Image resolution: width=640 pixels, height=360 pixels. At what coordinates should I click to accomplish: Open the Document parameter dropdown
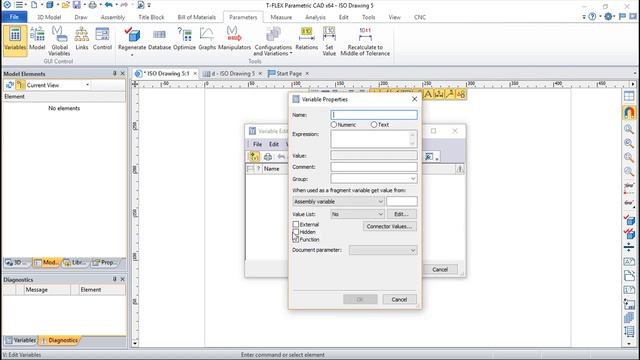point(383,250)
